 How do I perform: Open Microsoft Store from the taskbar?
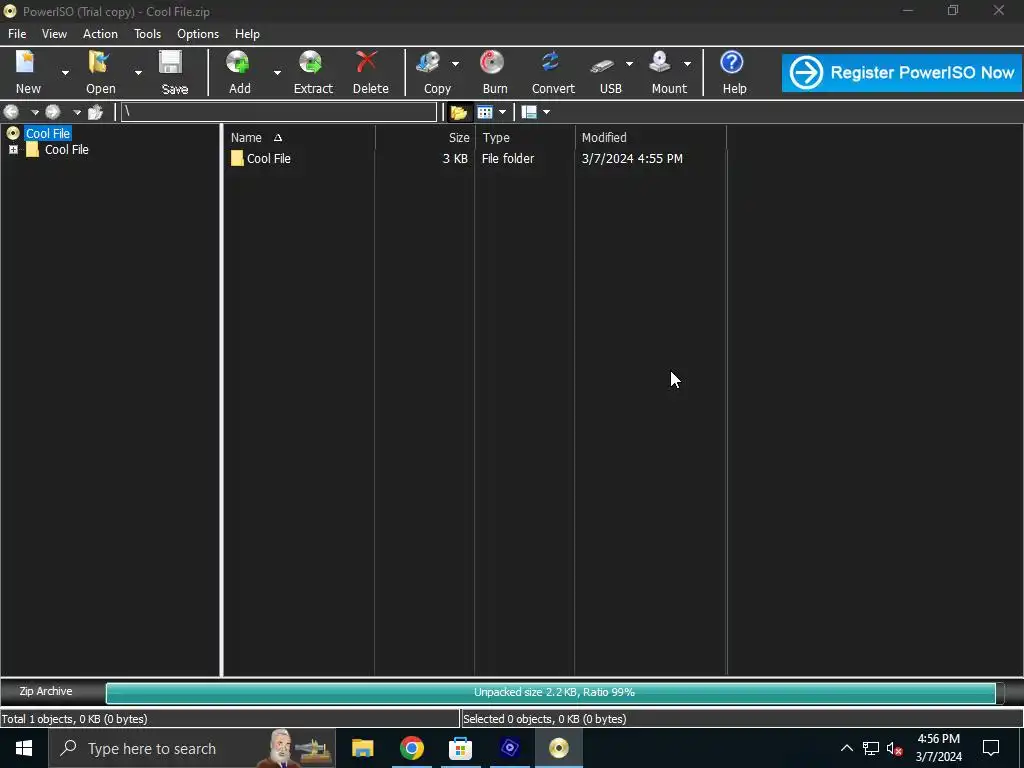coord(460,748)
